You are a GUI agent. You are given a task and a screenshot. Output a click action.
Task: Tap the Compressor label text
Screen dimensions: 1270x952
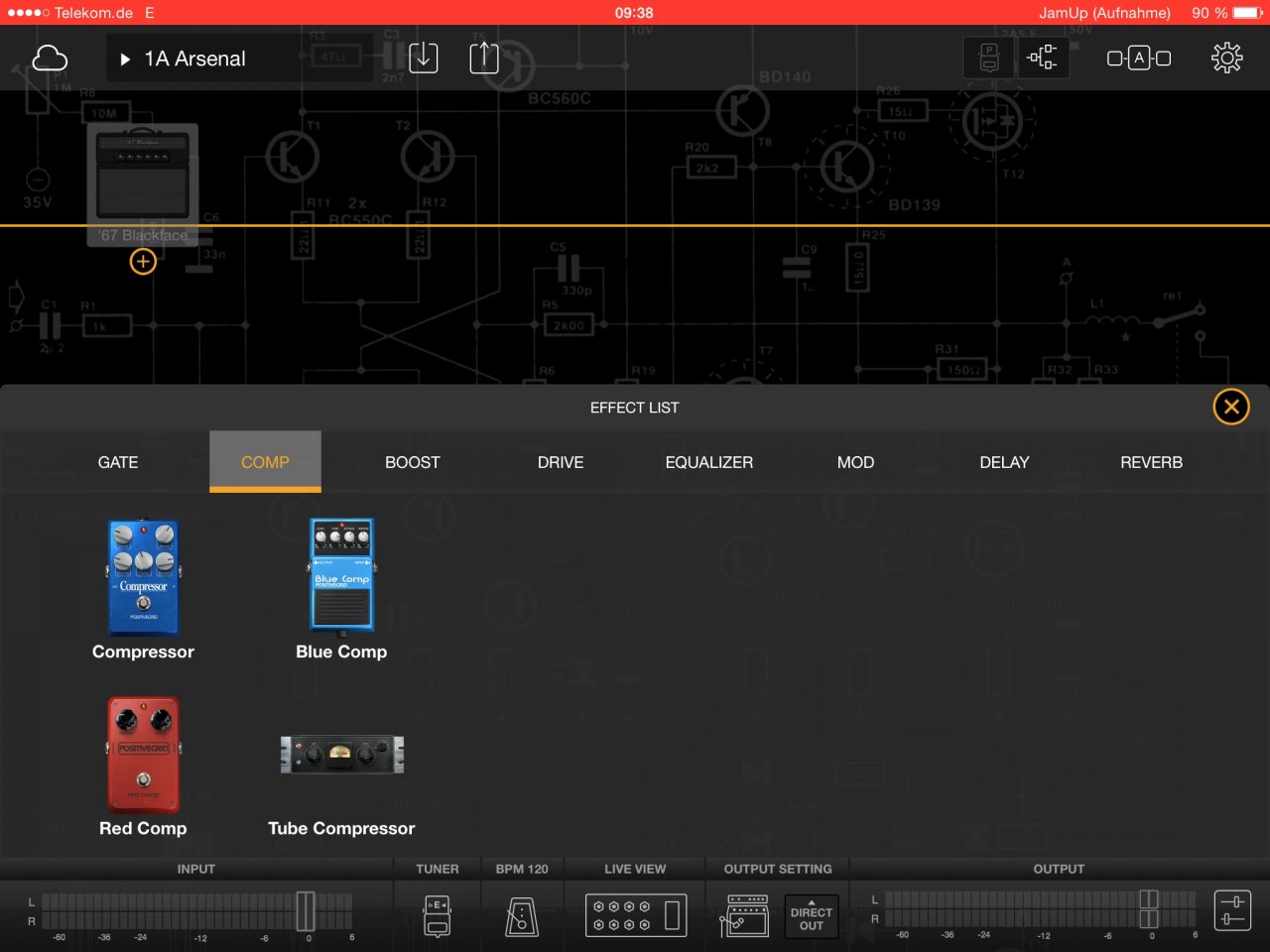tap(143, 652)
